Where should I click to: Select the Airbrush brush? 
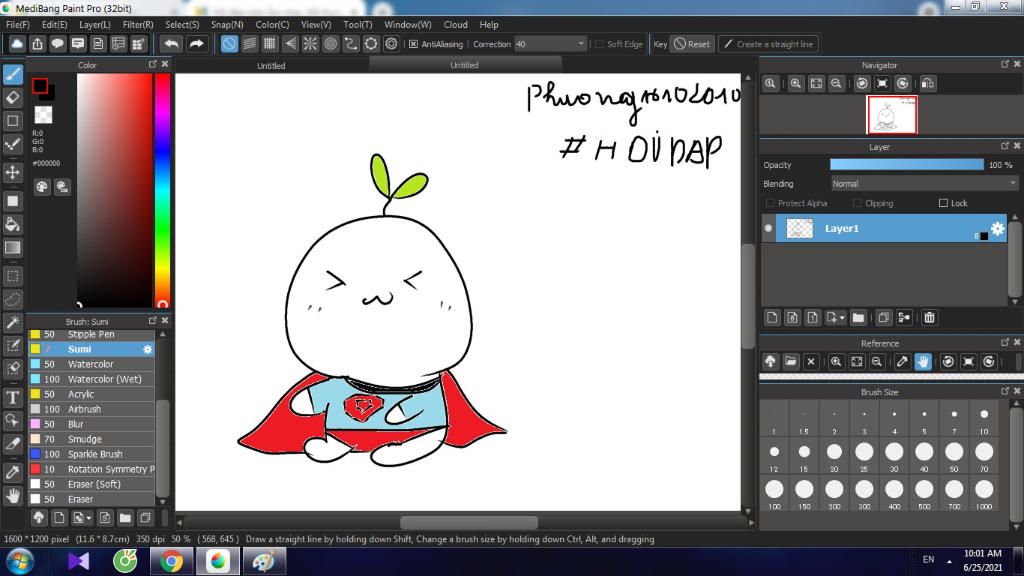coord(91,409)
